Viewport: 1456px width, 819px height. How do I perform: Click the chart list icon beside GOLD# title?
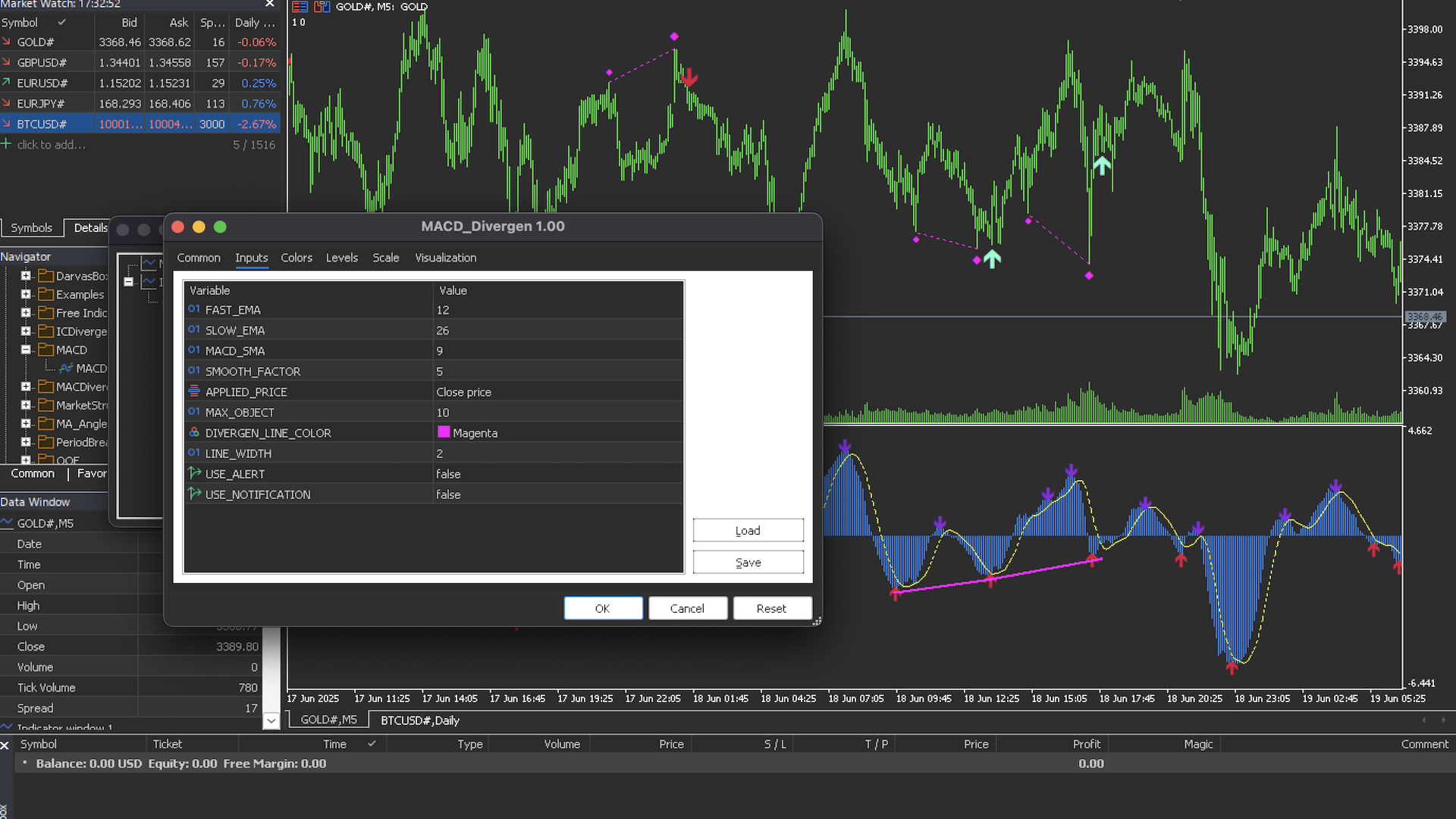coord(300,7)
